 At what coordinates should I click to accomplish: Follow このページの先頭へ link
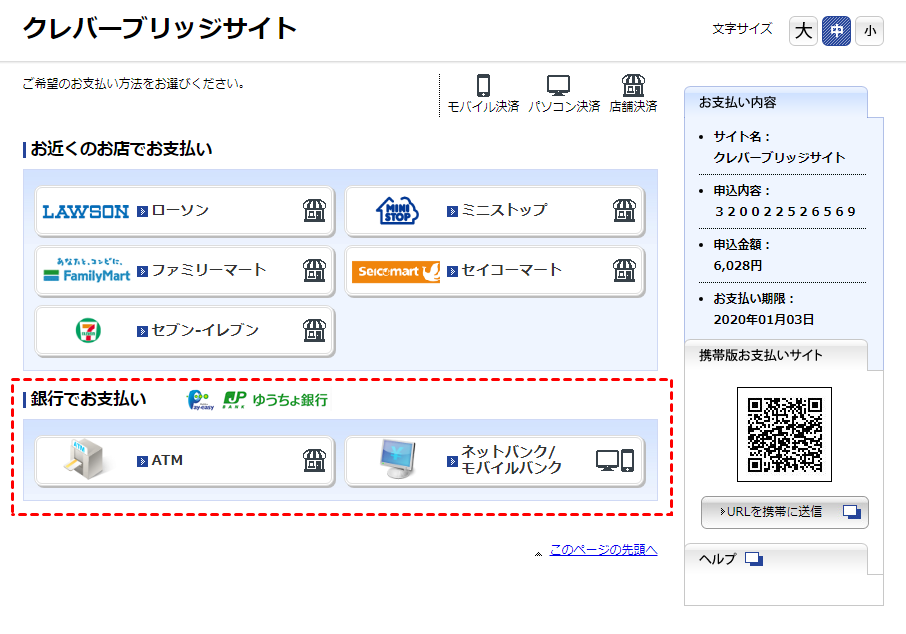click(x=603, y=550)
